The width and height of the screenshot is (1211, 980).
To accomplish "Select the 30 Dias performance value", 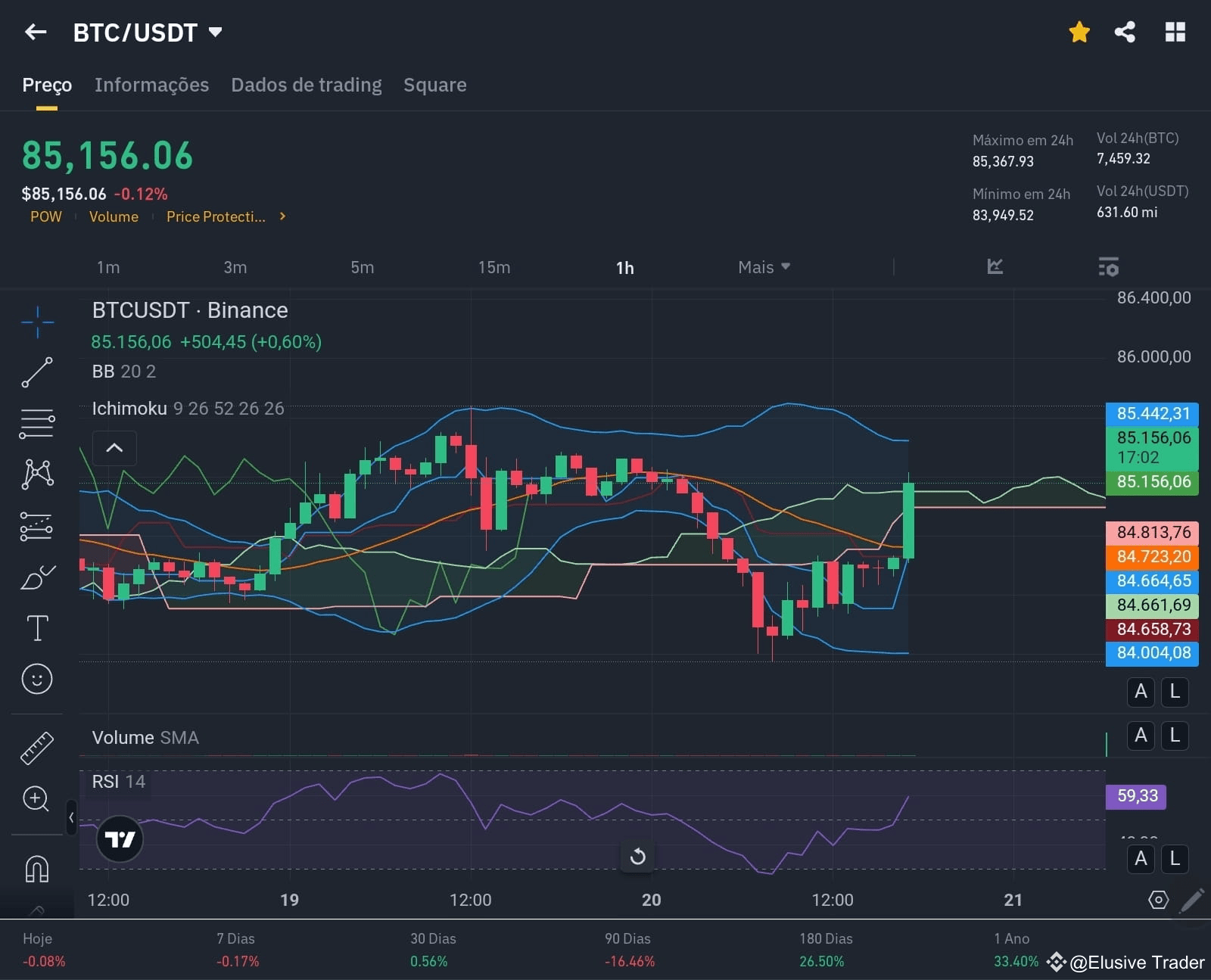I will 428,962.
